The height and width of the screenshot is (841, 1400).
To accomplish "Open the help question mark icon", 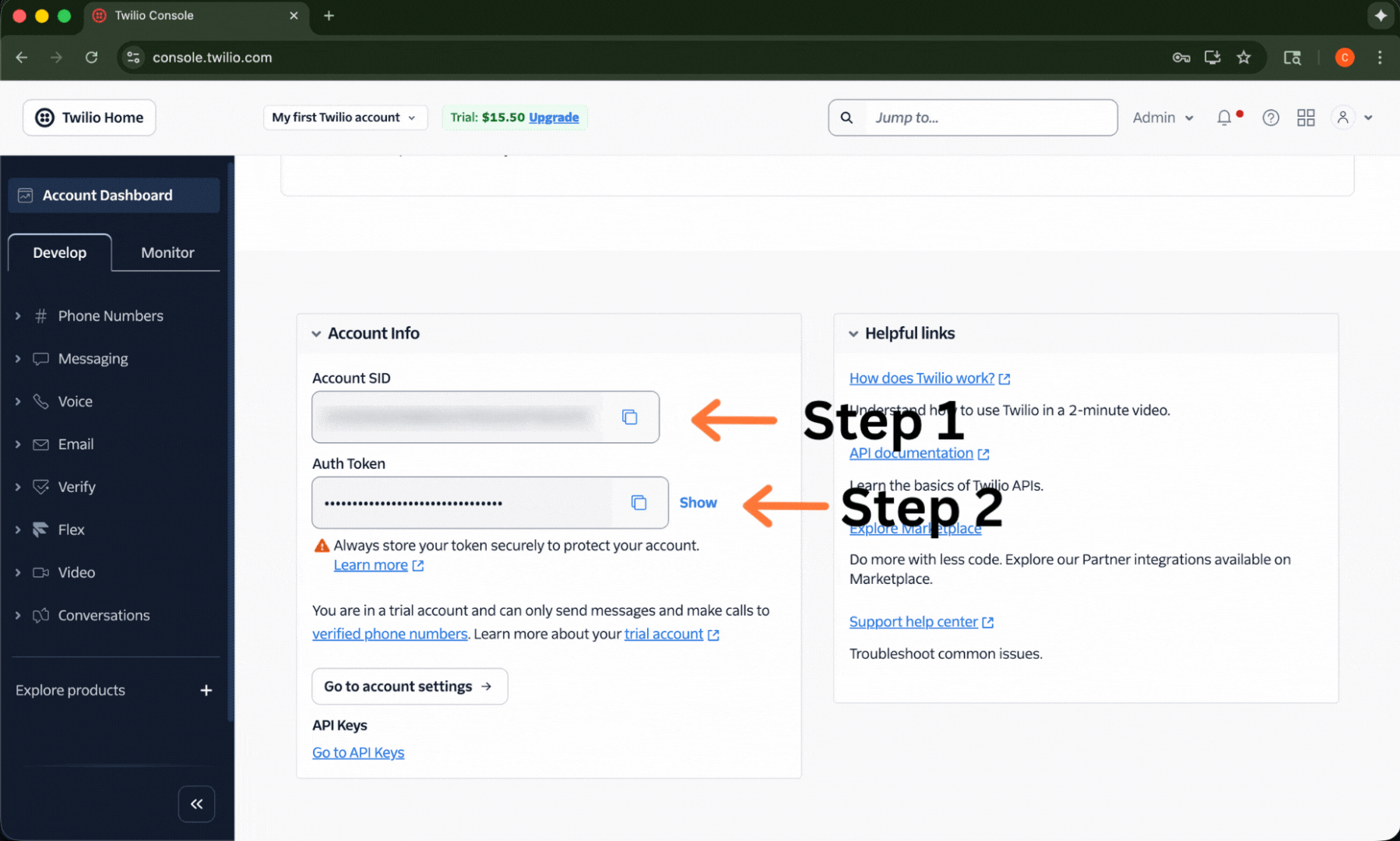I will click(x=1271, y=118).
